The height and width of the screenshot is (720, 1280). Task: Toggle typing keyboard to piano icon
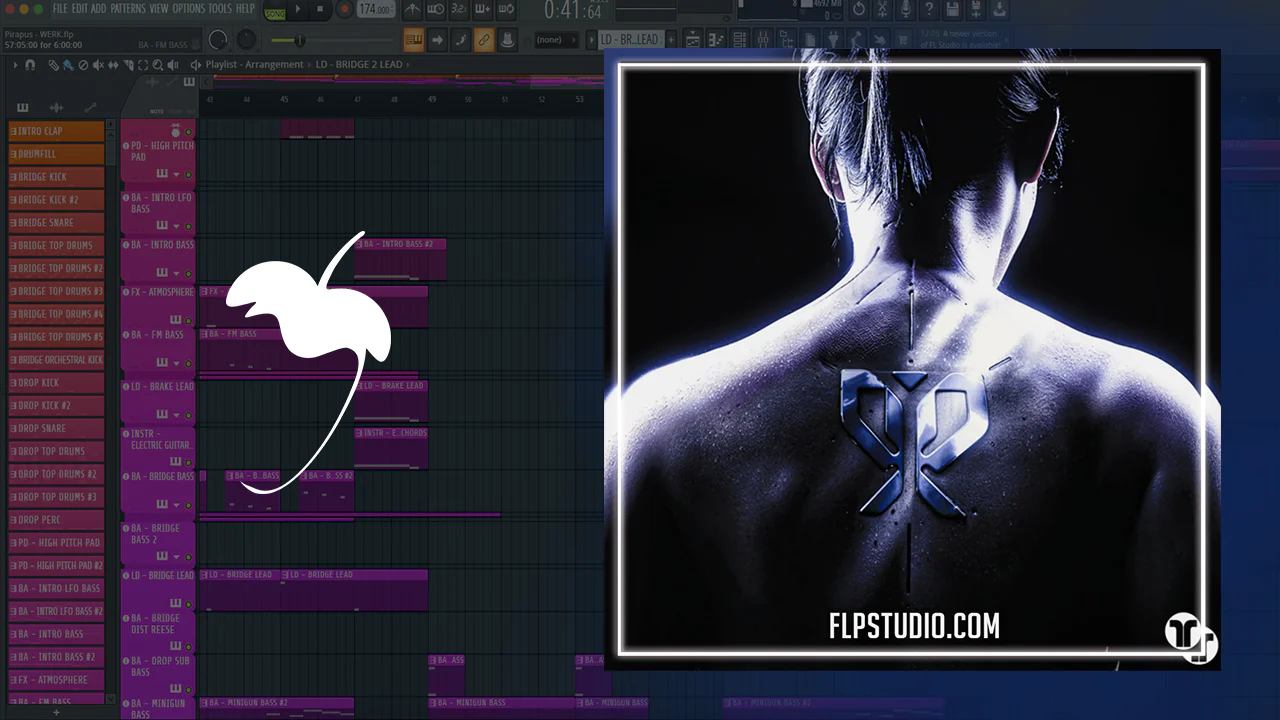coord(413,40)
